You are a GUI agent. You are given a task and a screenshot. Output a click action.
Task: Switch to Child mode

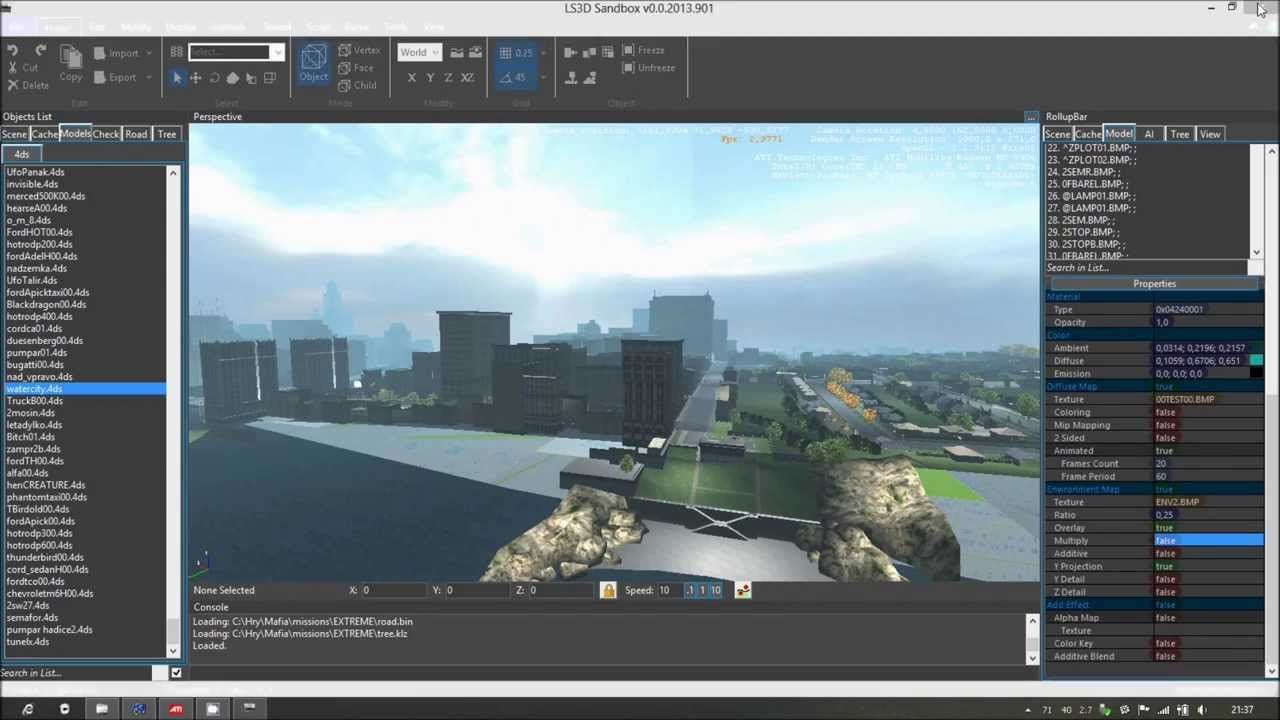(x=357, y=85)
